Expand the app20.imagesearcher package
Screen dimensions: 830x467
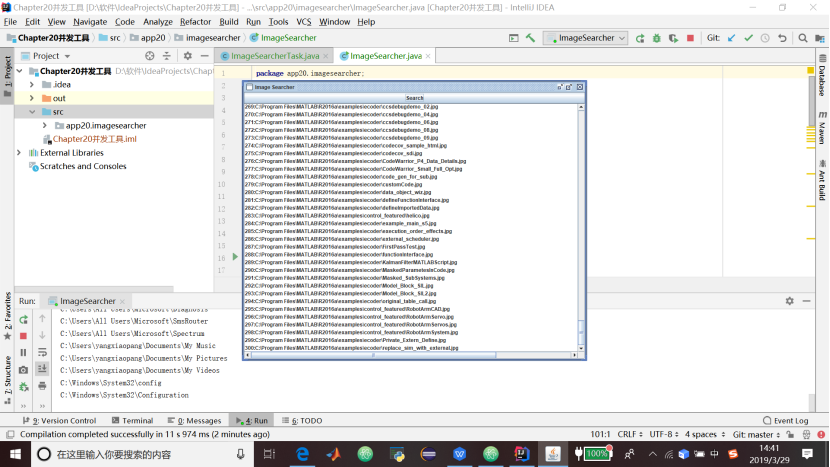45,125
